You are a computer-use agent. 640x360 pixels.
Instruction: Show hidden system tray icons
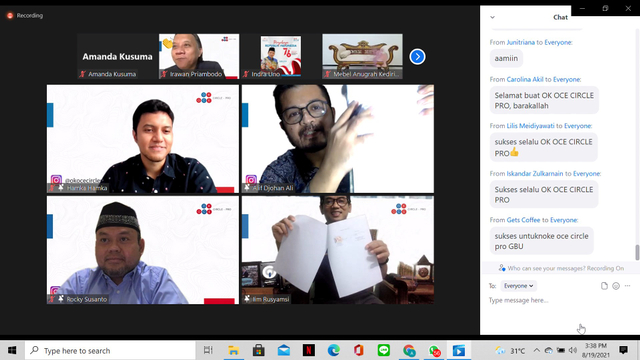tap(537, 351)
